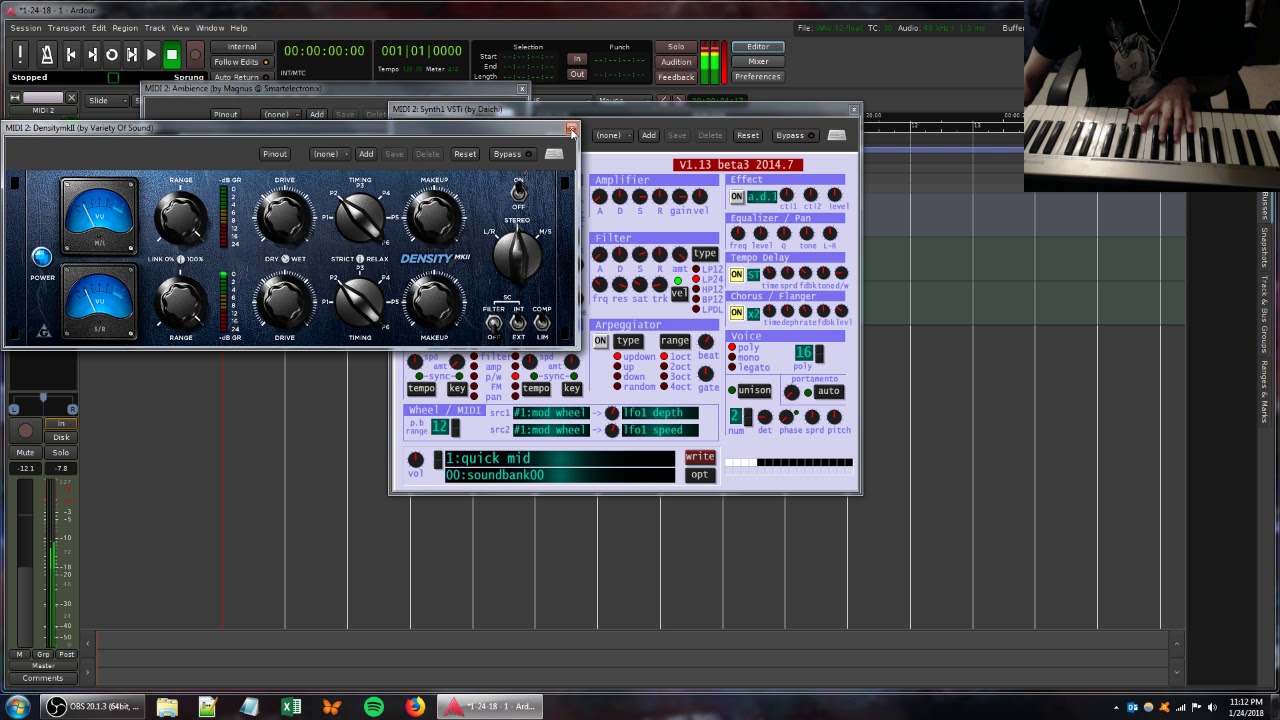
Task: Go to session end
Action: [91, 55]
